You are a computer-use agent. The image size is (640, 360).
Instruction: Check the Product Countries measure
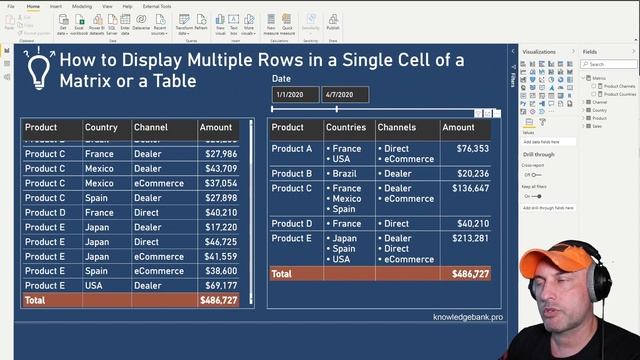[x=594, y=94]
